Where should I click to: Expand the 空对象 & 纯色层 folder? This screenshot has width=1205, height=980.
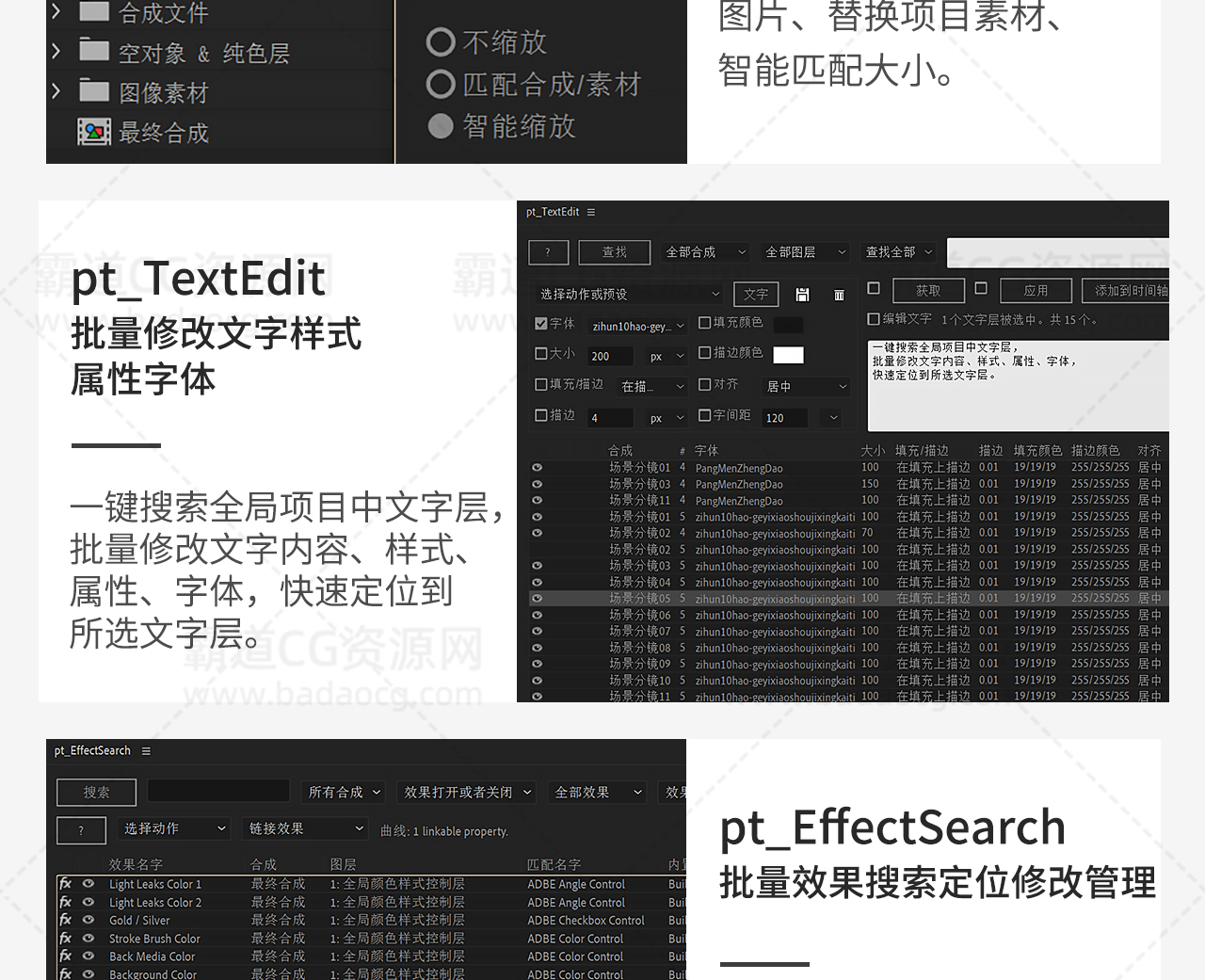pyautogui.click(x=56, y=52)
